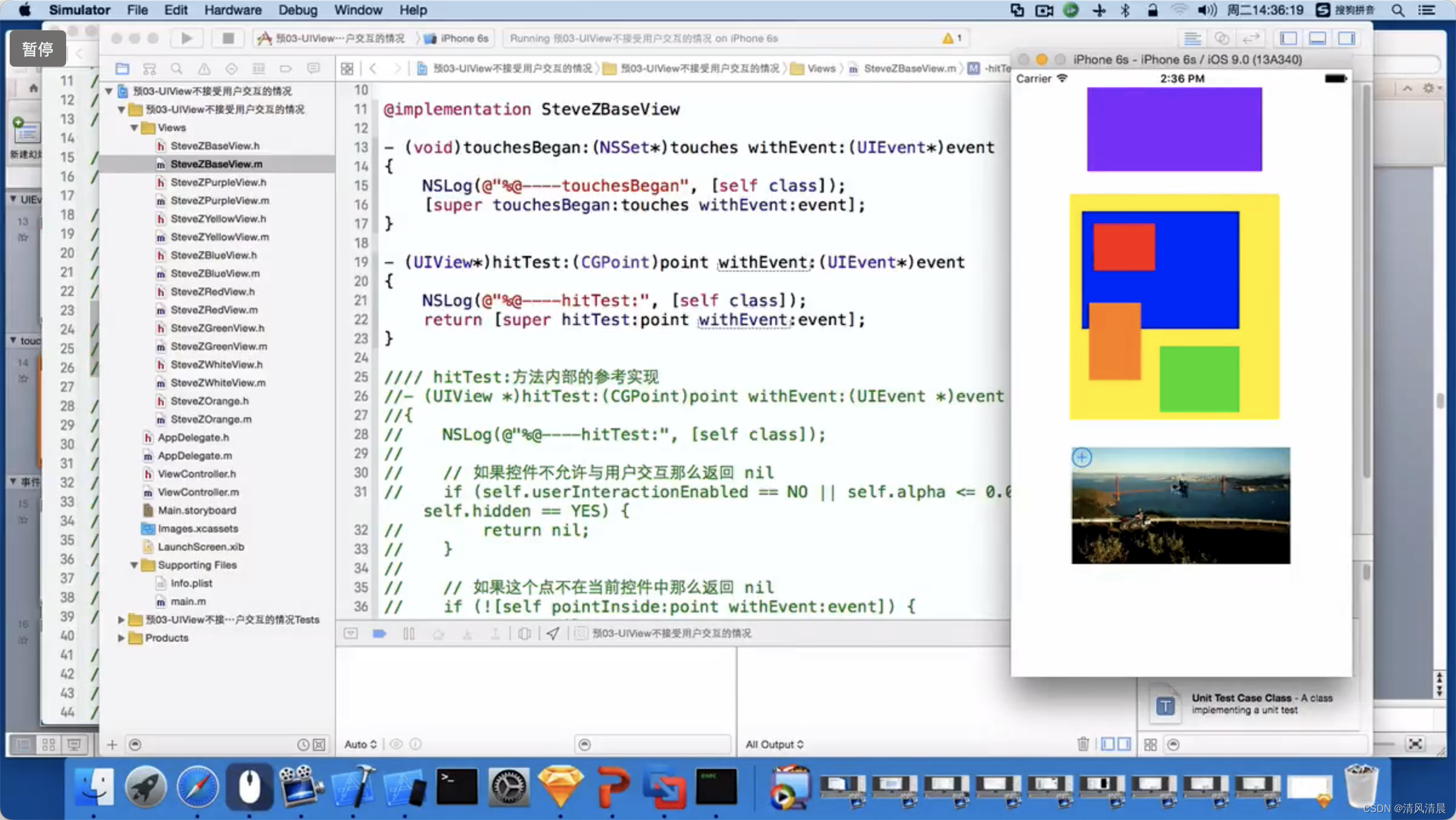The height and width of the screenshot is (820, 1456).
Task: Open the Hardware menu
Action: click(233, 10)
